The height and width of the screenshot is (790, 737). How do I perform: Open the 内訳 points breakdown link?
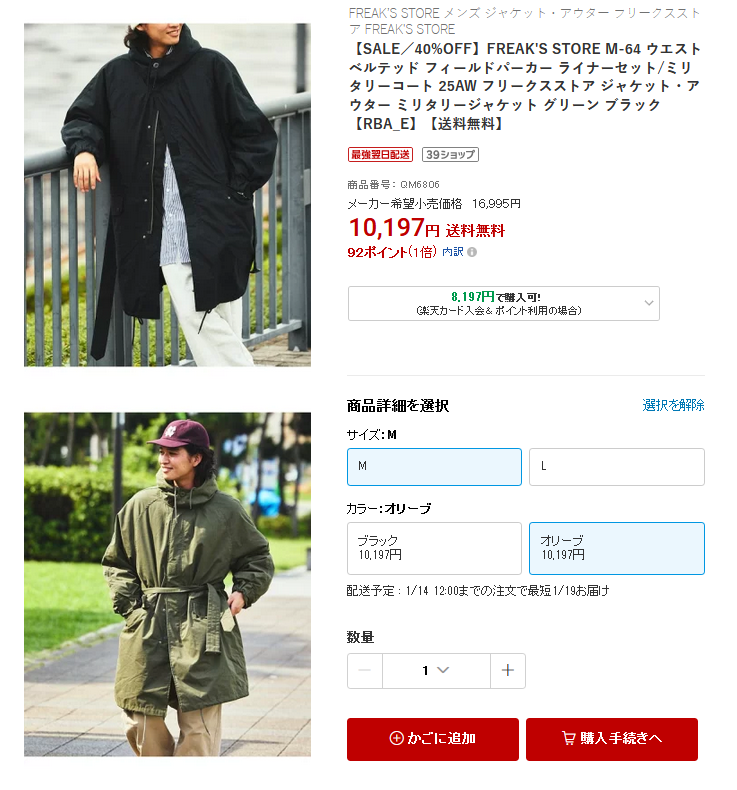452,252
